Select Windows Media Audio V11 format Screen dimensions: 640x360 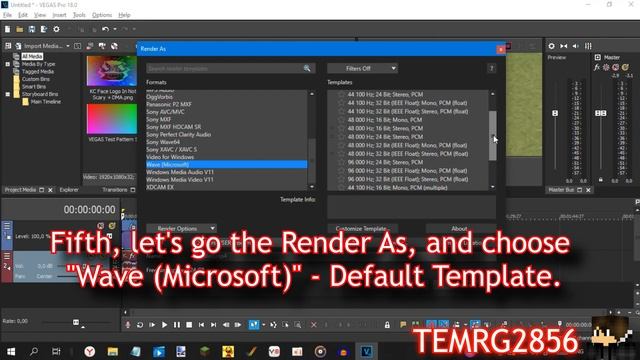[x=180, y=172]
